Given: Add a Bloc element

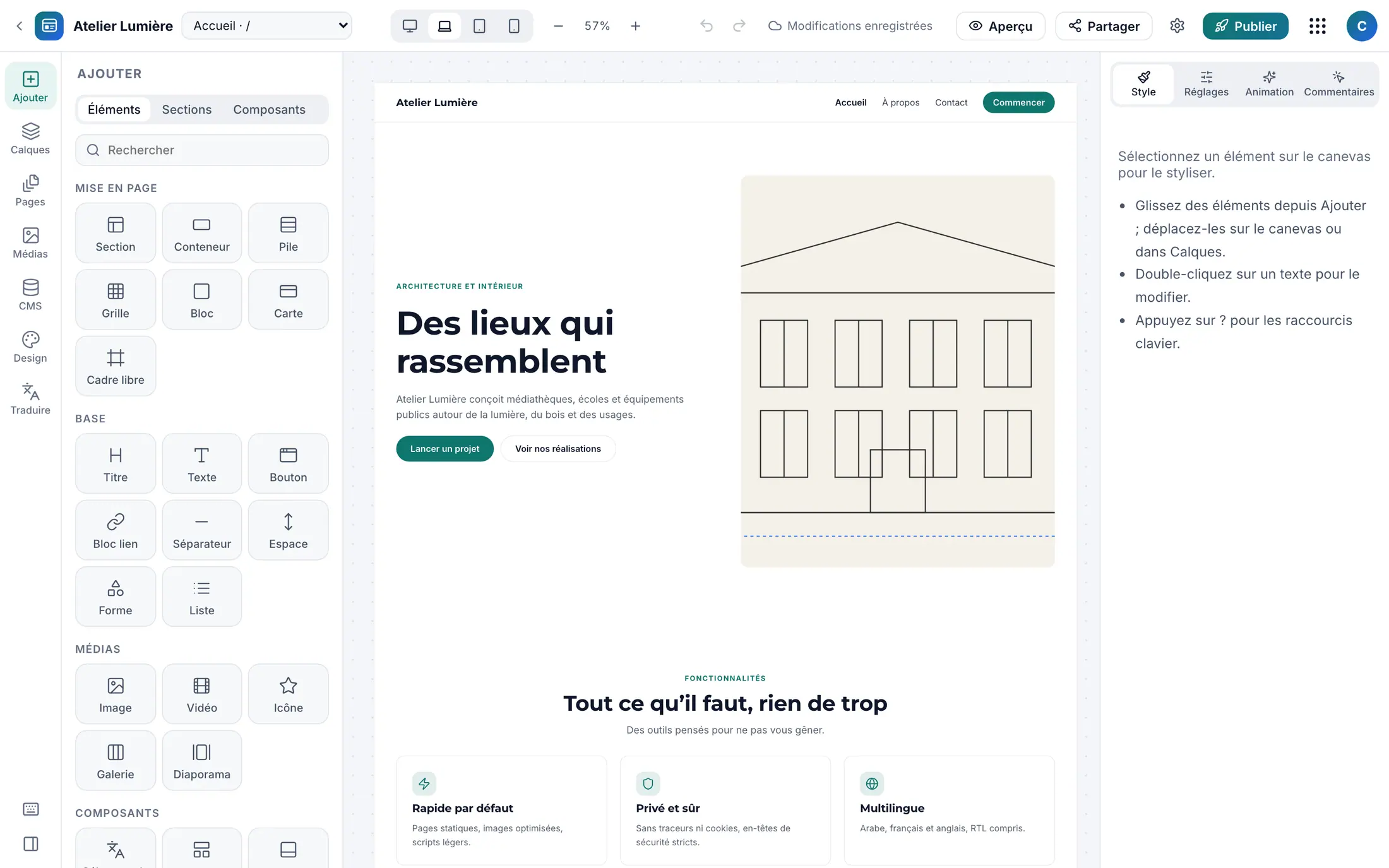Looking at the screenshot, I should point(202,300).
